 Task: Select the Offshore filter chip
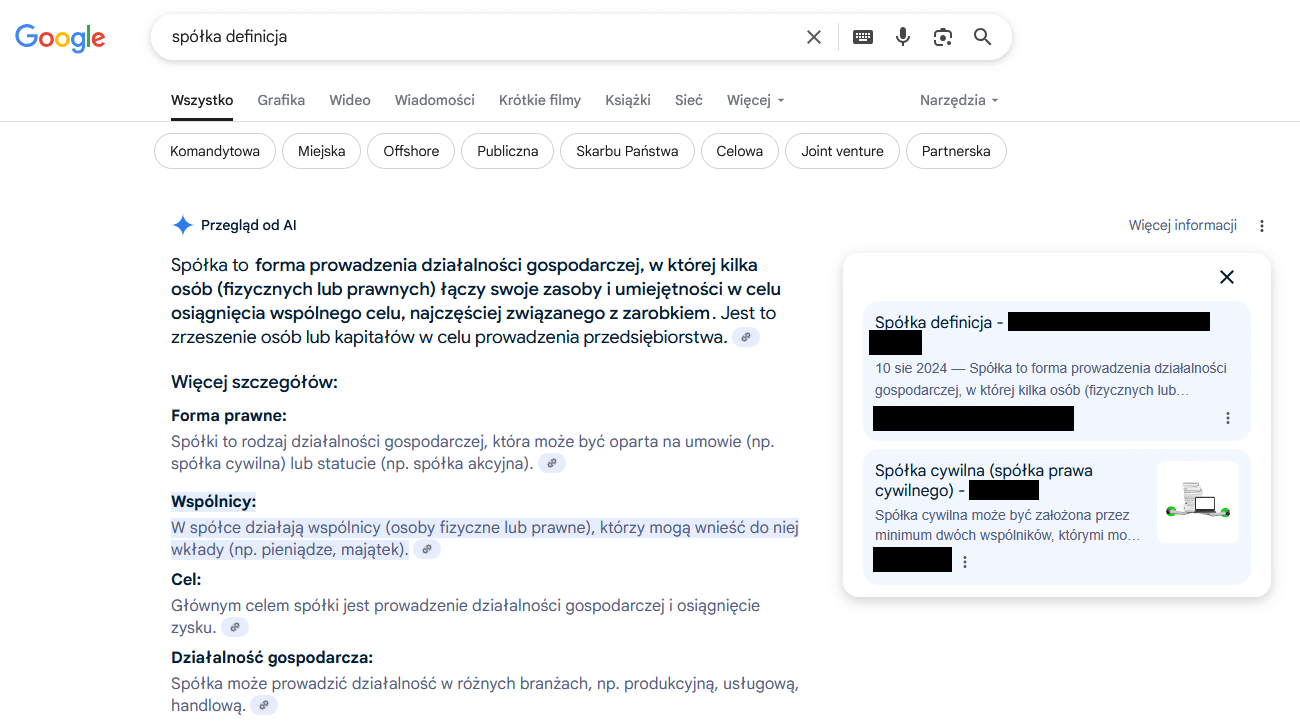[x=411, y=151]
